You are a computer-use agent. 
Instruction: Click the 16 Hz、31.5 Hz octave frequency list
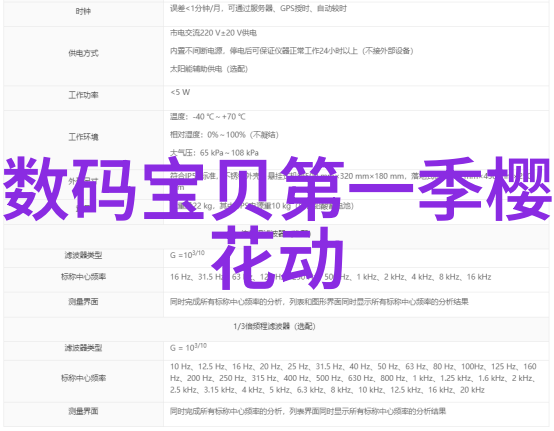pyautogui.click(x=330, y=277)
